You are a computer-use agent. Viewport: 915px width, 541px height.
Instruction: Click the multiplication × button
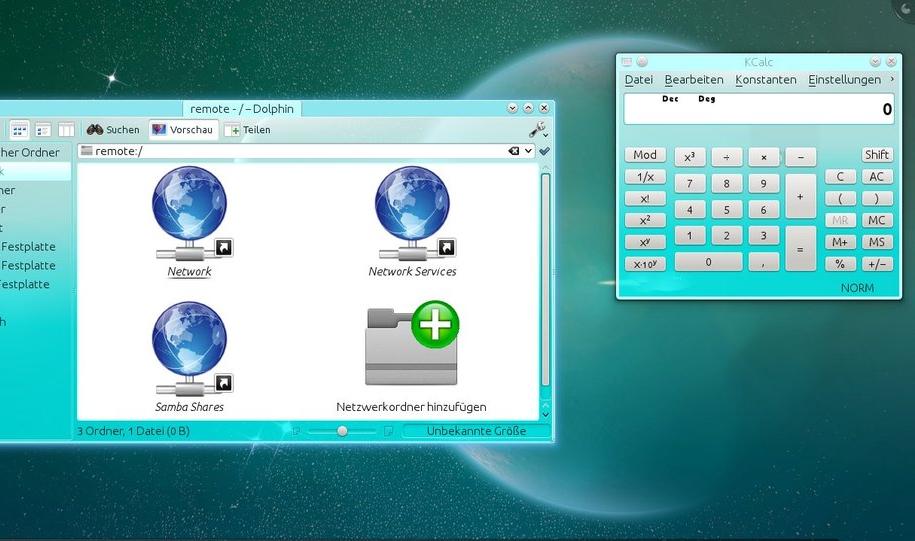coord(763,157)
